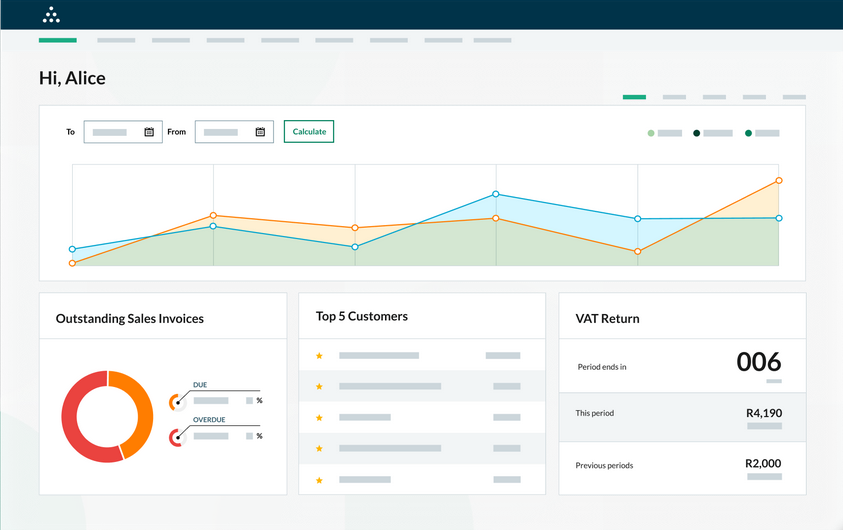
Task: Click the triangle dots logo in header
Action: [x=51, y=15]
